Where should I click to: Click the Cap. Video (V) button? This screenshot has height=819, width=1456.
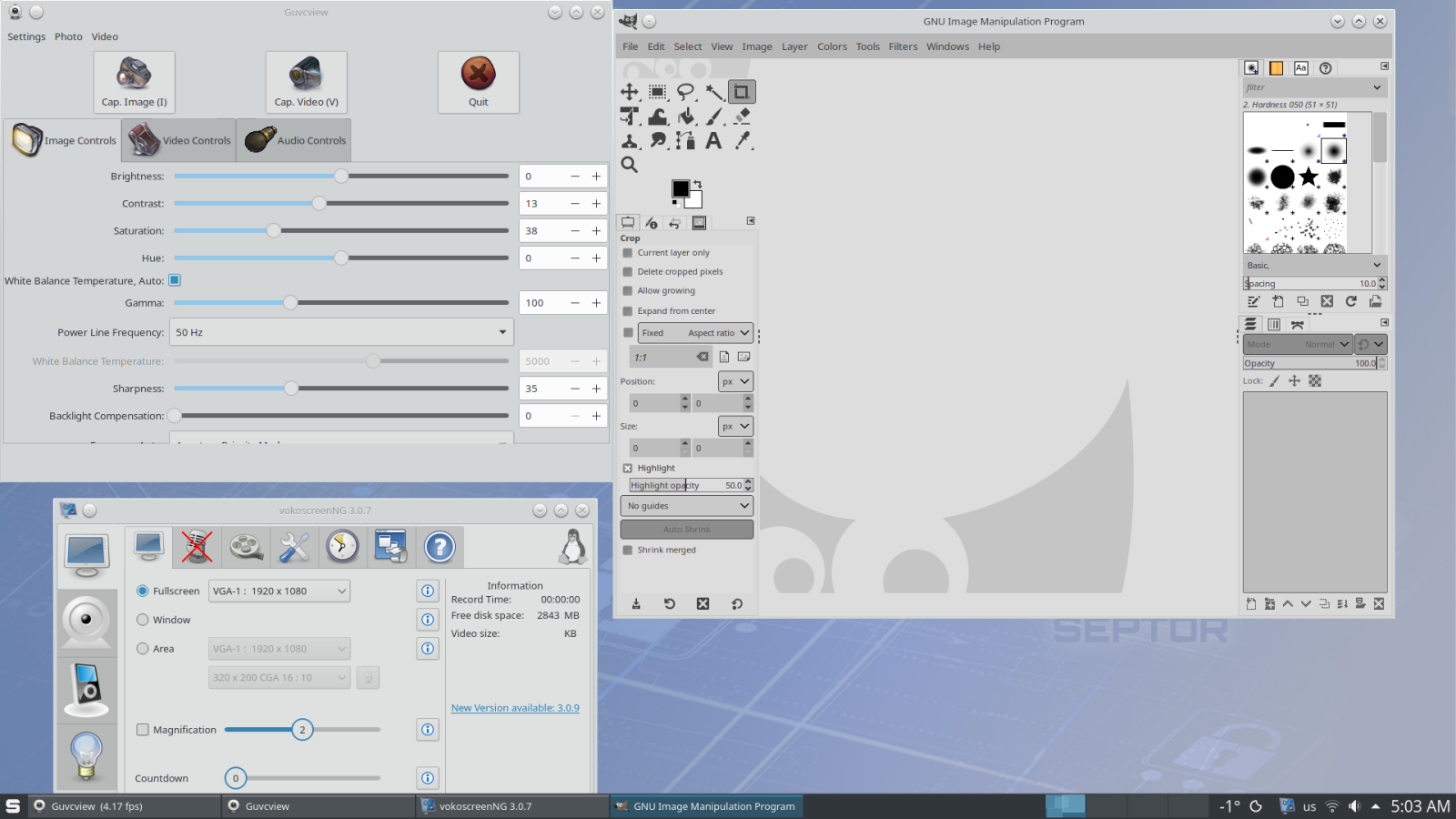(307, 82)
